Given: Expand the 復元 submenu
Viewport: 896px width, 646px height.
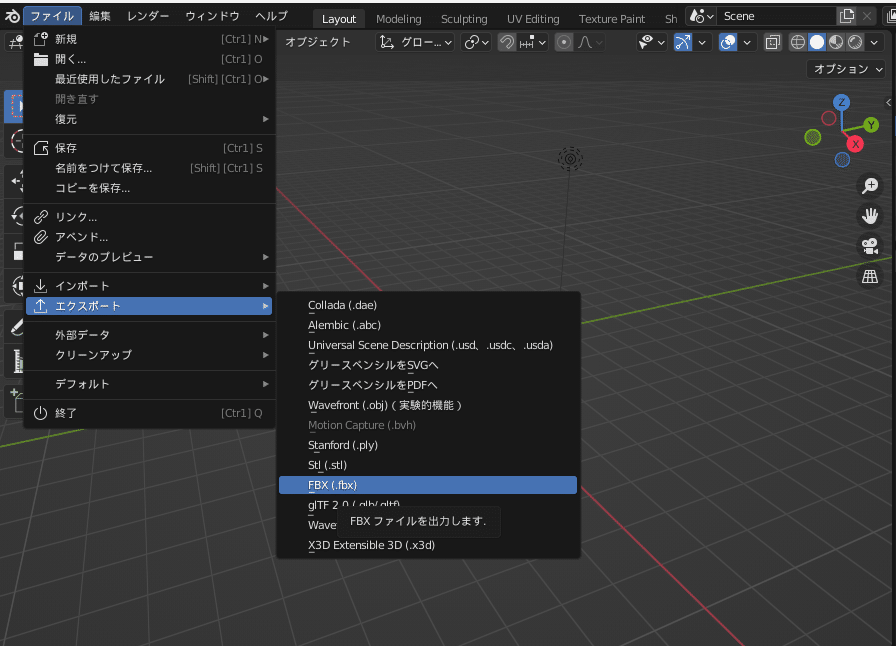Looking at the screenshot, I should tap(150, 119).
